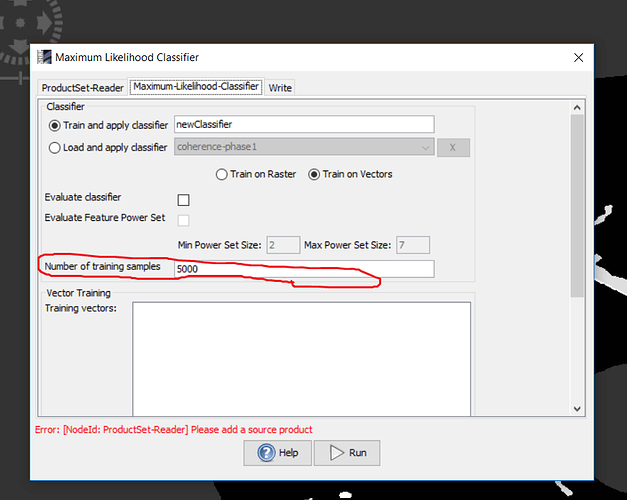Select Load and apply classifier option
Screen dimensions: 627x500
coord(54,148)
